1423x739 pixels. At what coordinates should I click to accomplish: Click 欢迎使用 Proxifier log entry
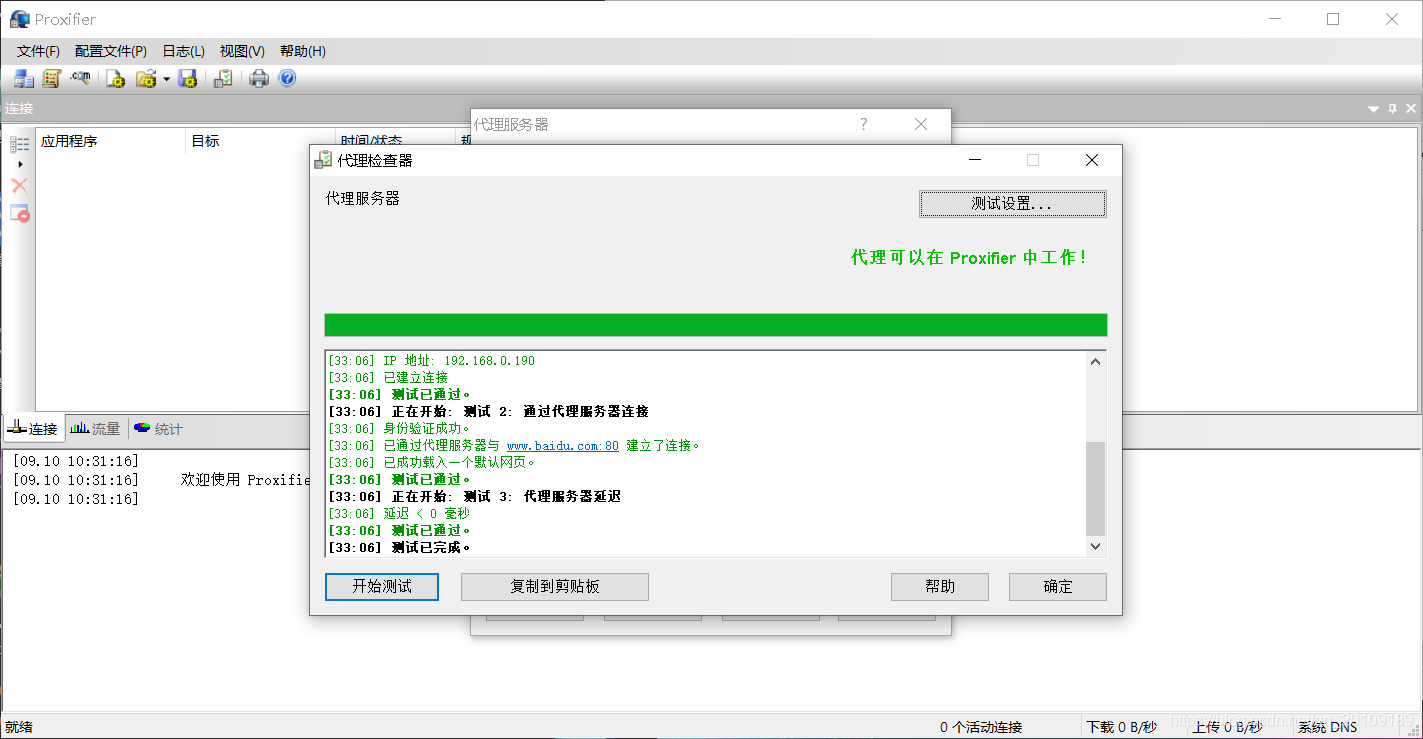pyautogui.click(x=246, y=480)
